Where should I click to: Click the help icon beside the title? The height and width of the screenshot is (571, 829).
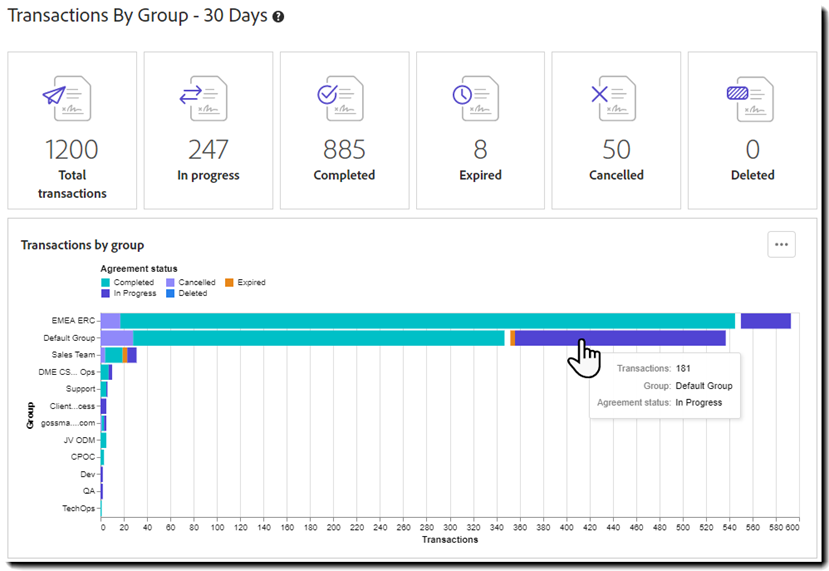(x=278, y=18)
